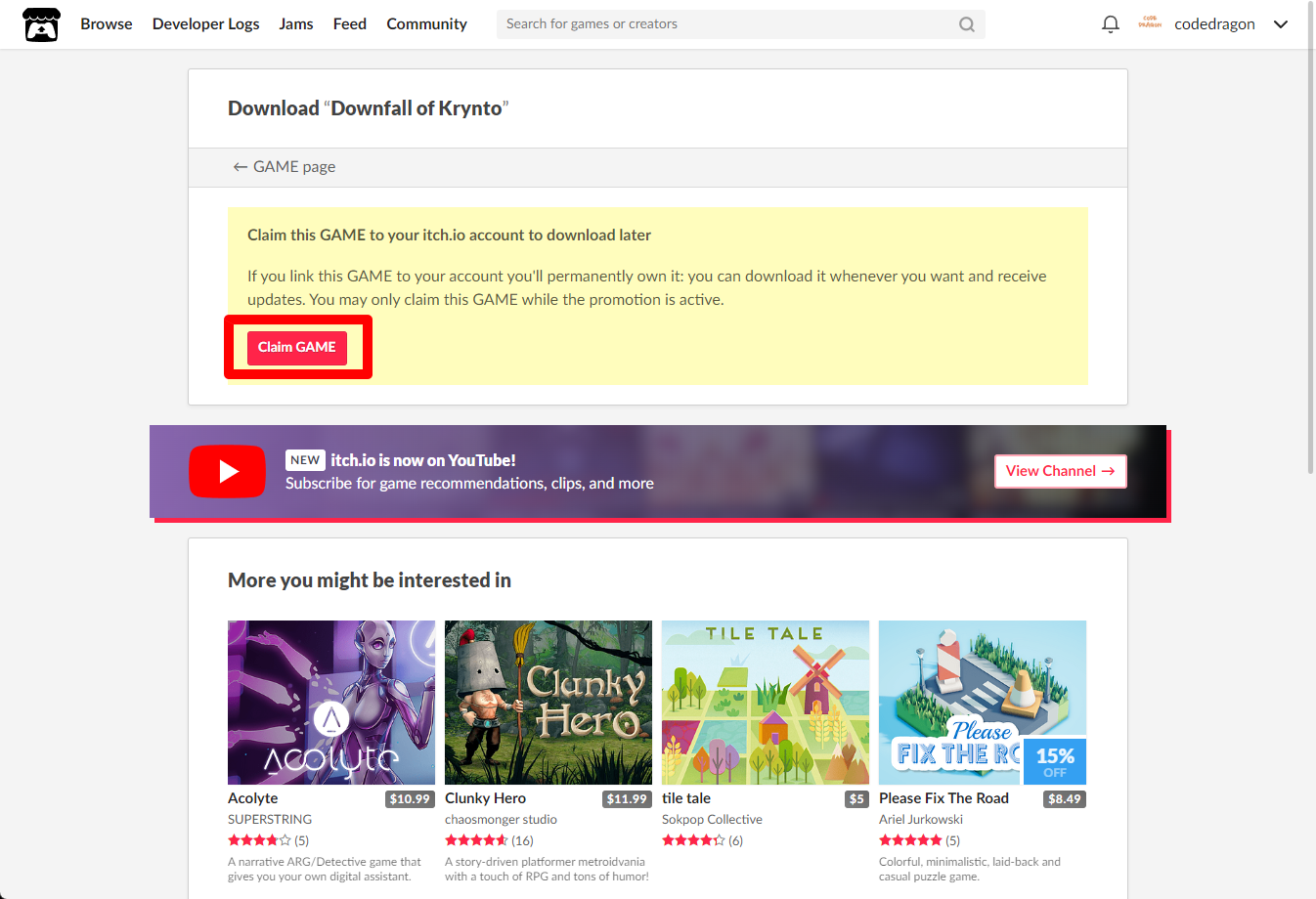Expand the account dropdown arrow
This screenshot has width=1316, height=899.
click(x=1280, y=24)
